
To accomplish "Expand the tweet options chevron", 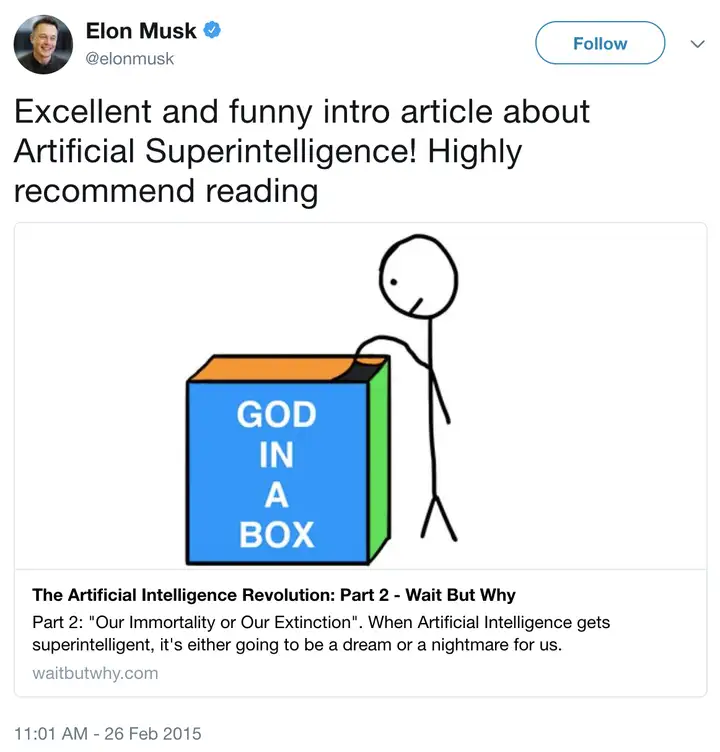I will (x=697, y=44).
